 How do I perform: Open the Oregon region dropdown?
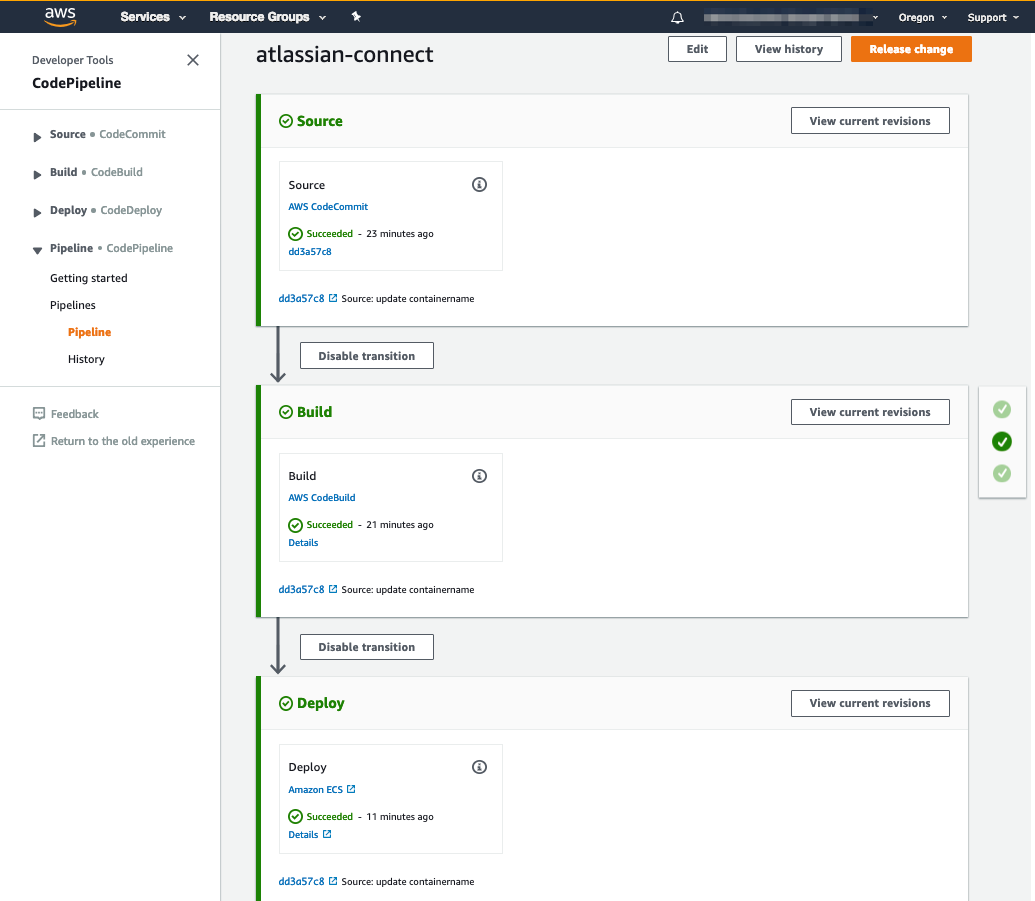point(923,17)
